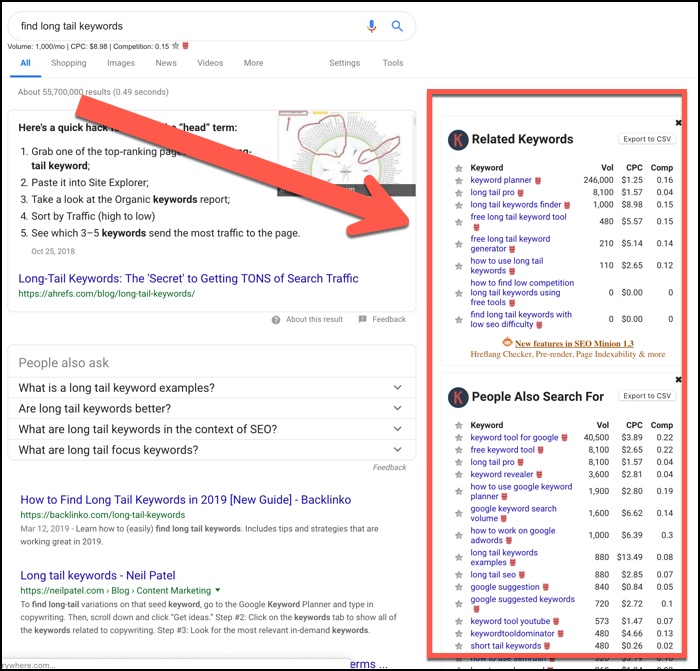Star the short tail keywords row
The width and height of the screenshot is (700, 671).
[x=458, y=646]
